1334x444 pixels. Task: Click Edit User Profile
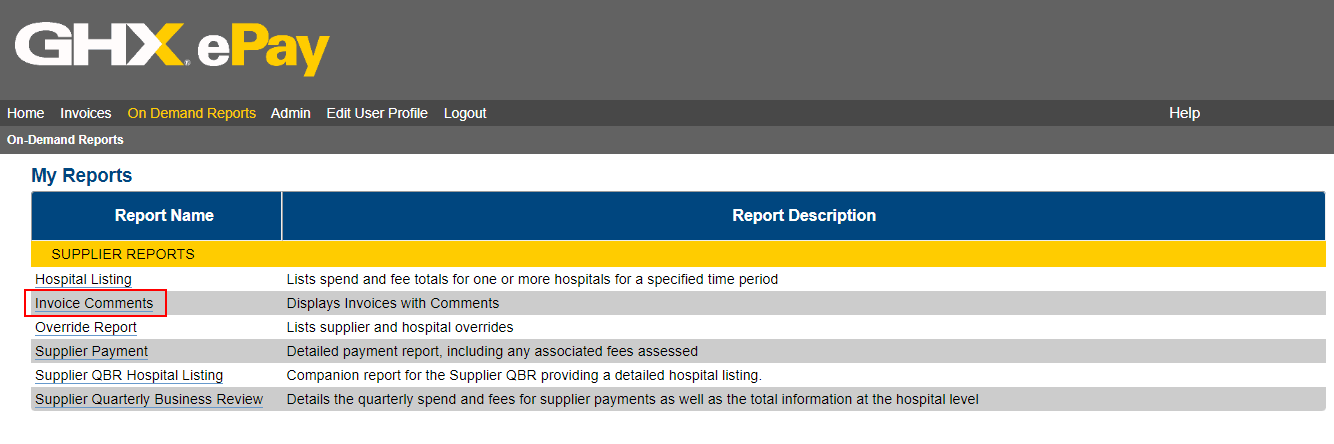376,113
